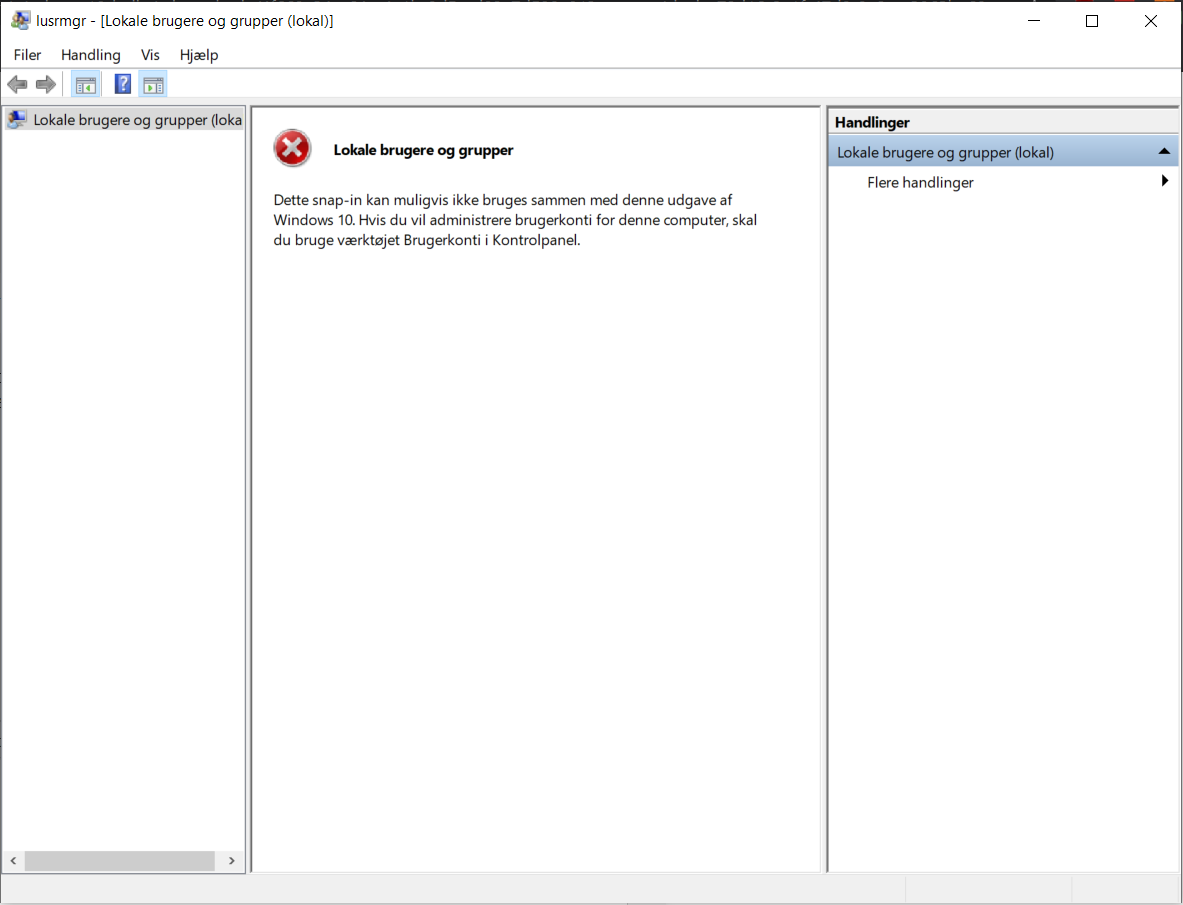Open the Filer menu

27,55
